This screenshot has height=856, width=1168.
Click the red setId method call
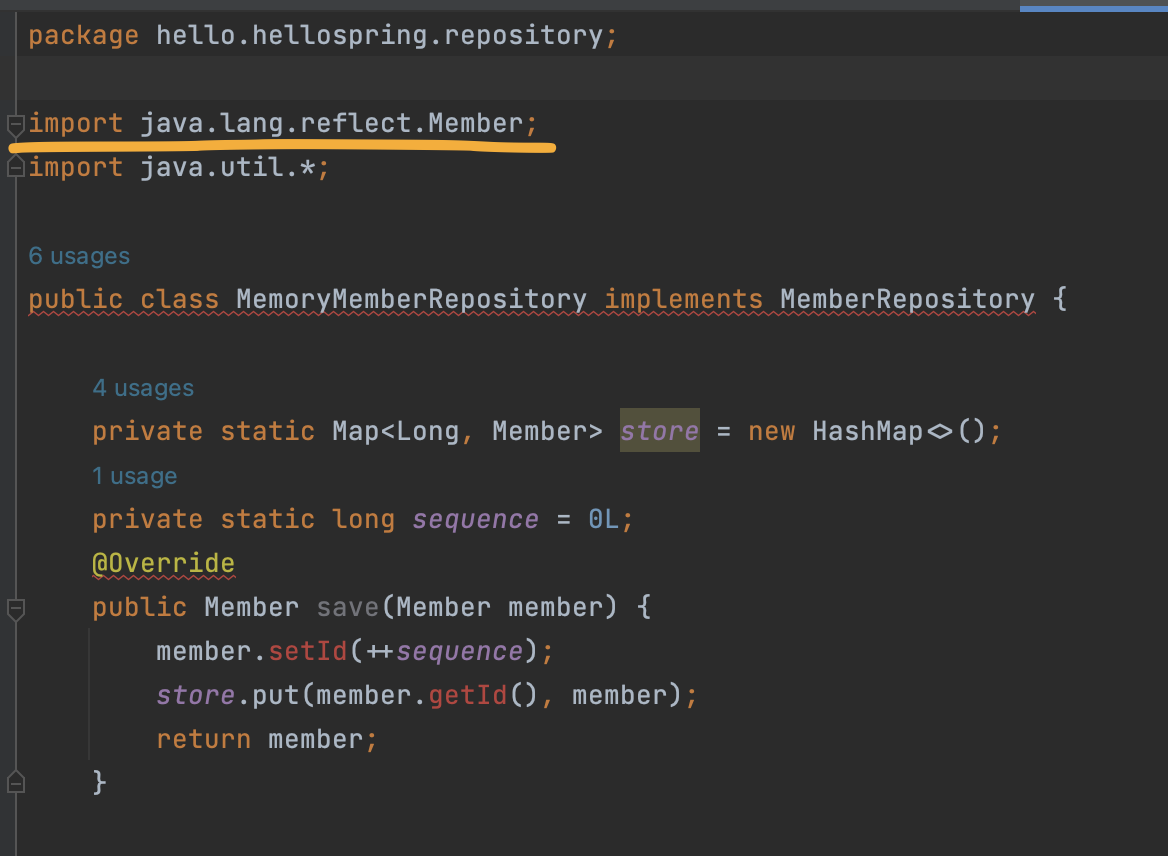point(307,651)
